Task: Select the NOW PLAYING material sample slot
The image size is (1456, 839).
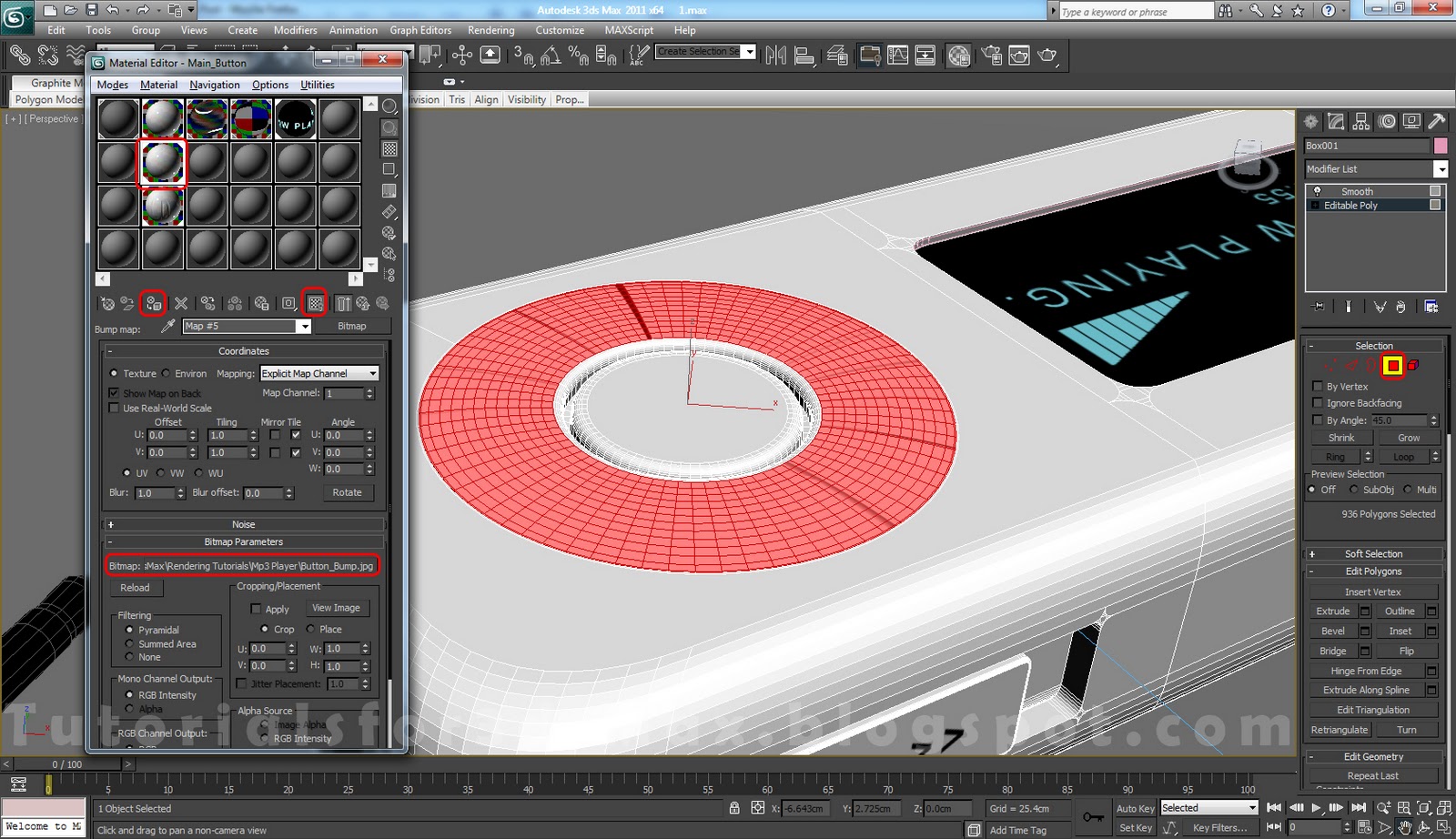Action: (x=295, y=119)
